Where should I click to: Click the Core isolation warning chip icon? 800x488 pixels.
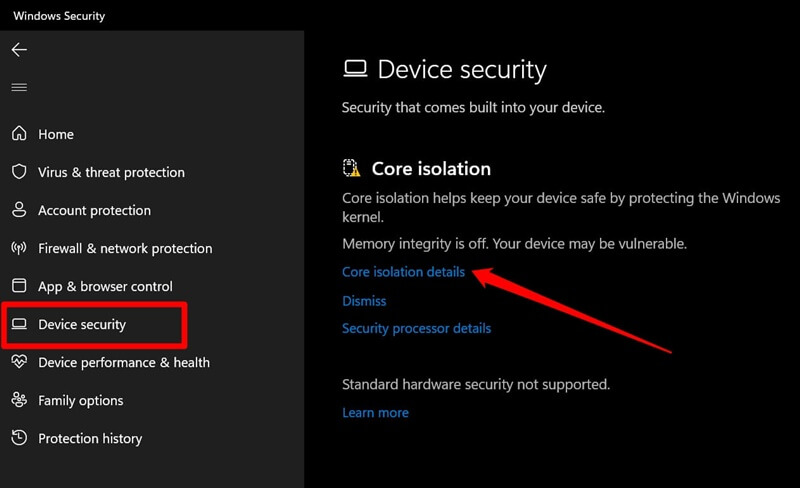[351, 169]
